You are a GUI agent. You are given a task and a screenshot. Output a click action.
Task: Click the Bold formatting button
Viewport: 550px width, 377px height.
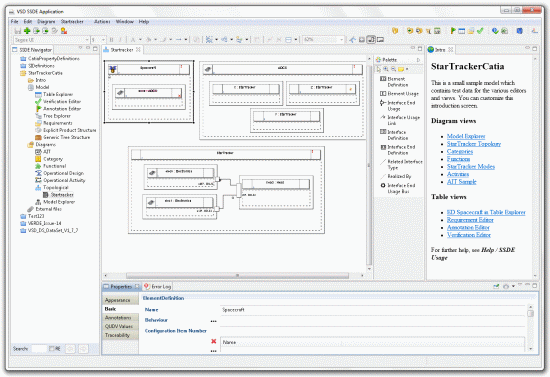click(112, 40)
